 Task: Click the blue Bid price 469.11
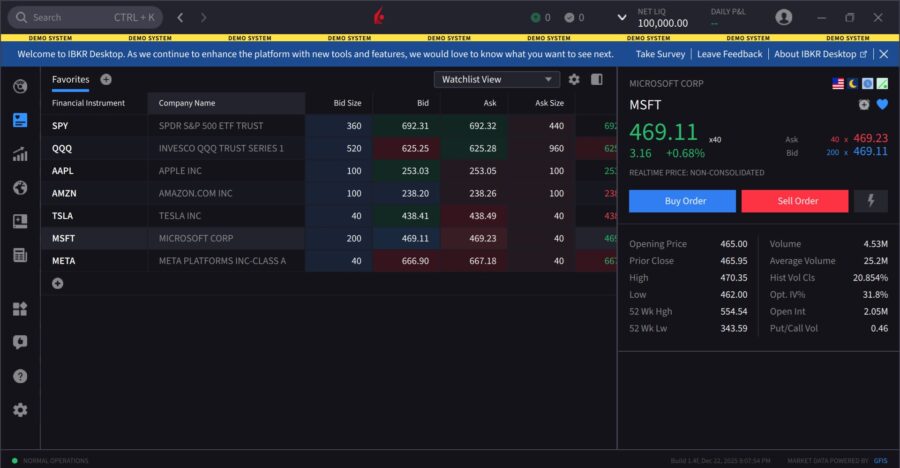click(x=870, y=152)
